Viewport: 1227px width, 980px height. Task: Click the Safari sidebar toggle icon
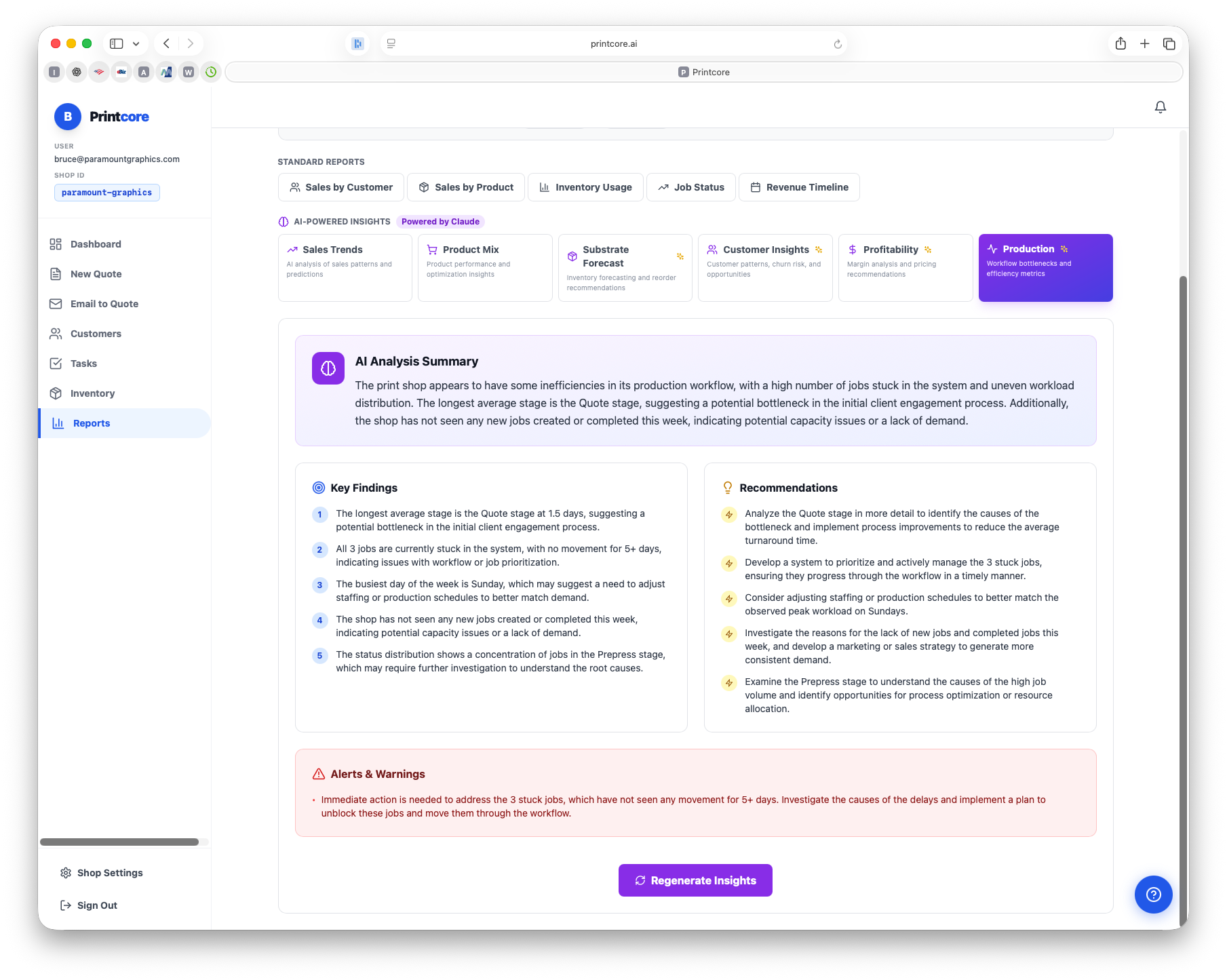click(117, 44)
